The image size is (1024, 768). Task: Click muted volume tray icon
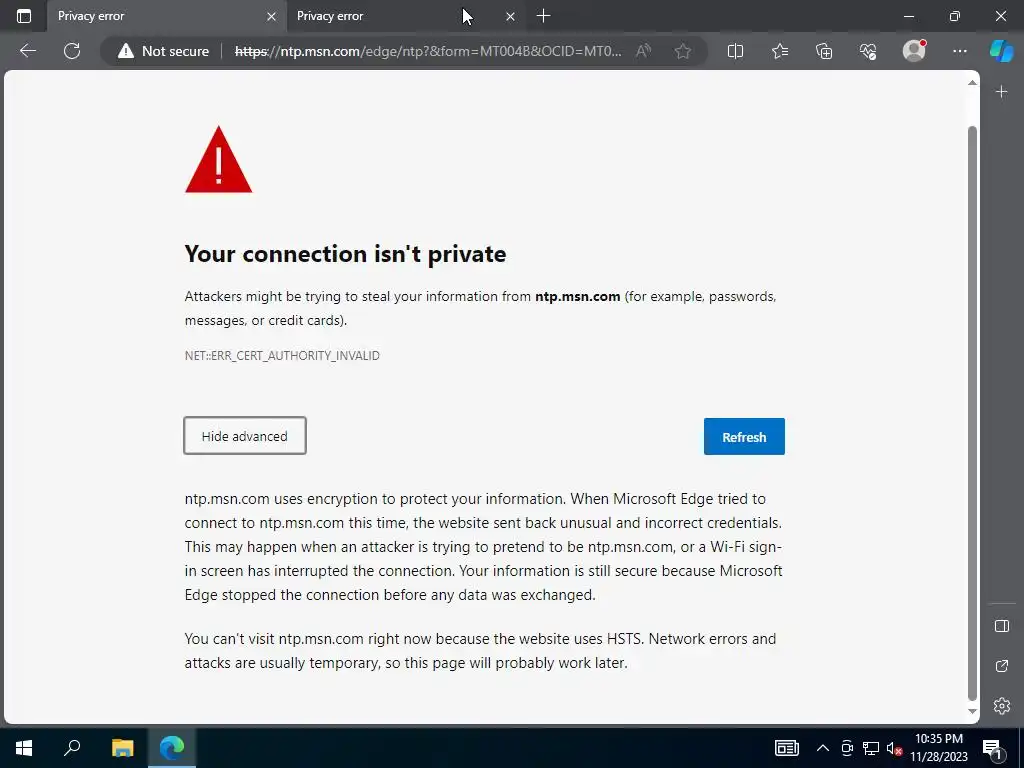click(x=894, y=749)
